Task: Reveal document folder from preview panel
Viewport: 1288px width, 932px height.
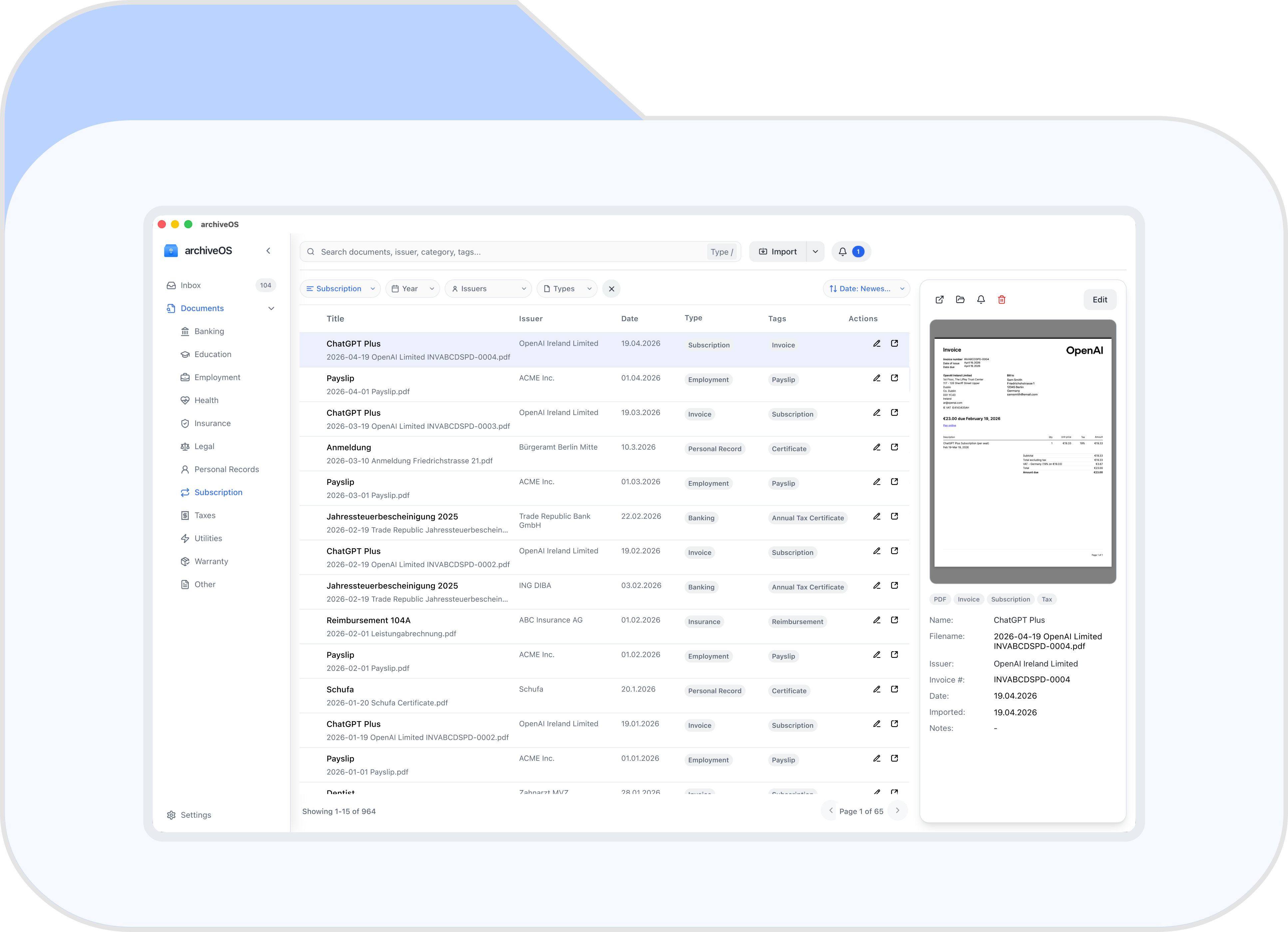Action: point(960,299)
